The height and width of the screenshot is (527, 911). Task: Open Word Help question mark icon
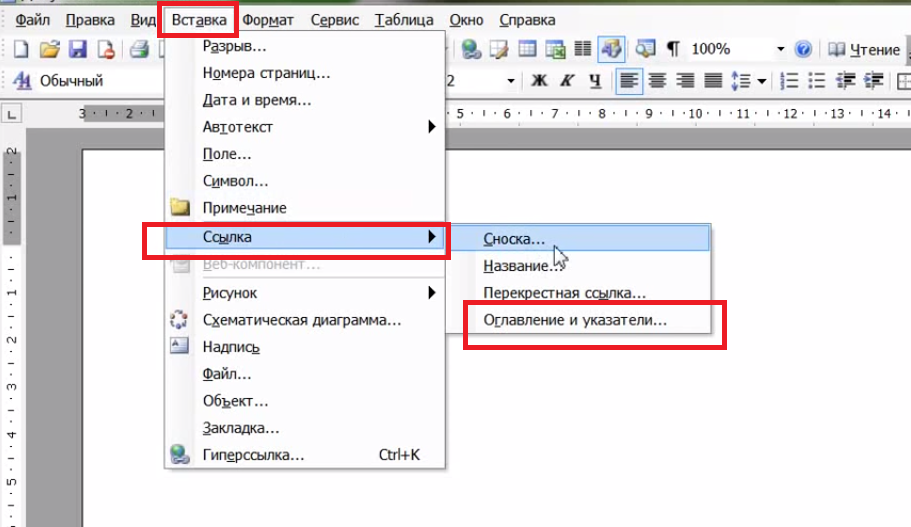pyautogui.click(x=802, y=49)
